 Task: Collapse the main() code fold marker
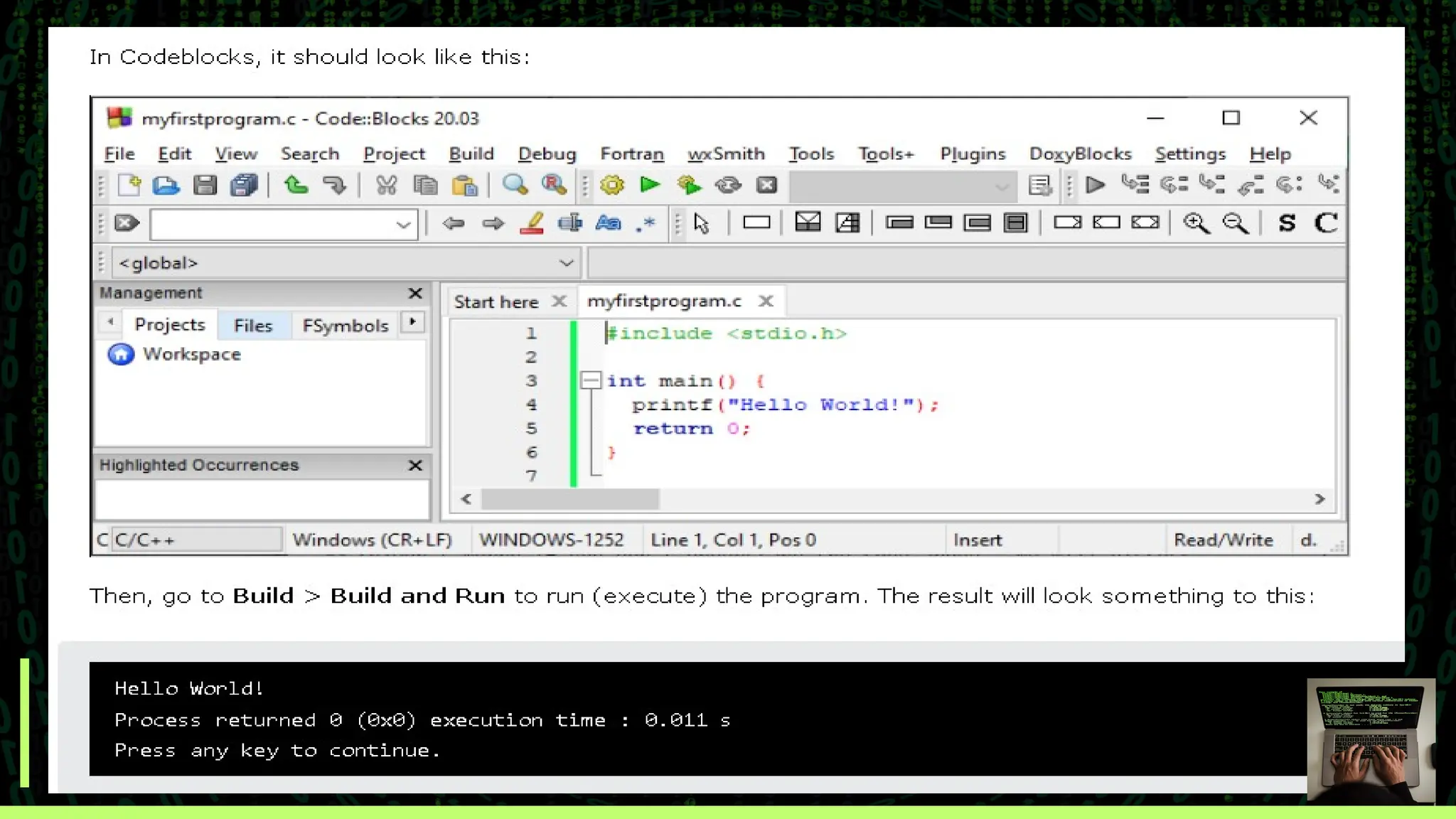click(x=590, y=380)
